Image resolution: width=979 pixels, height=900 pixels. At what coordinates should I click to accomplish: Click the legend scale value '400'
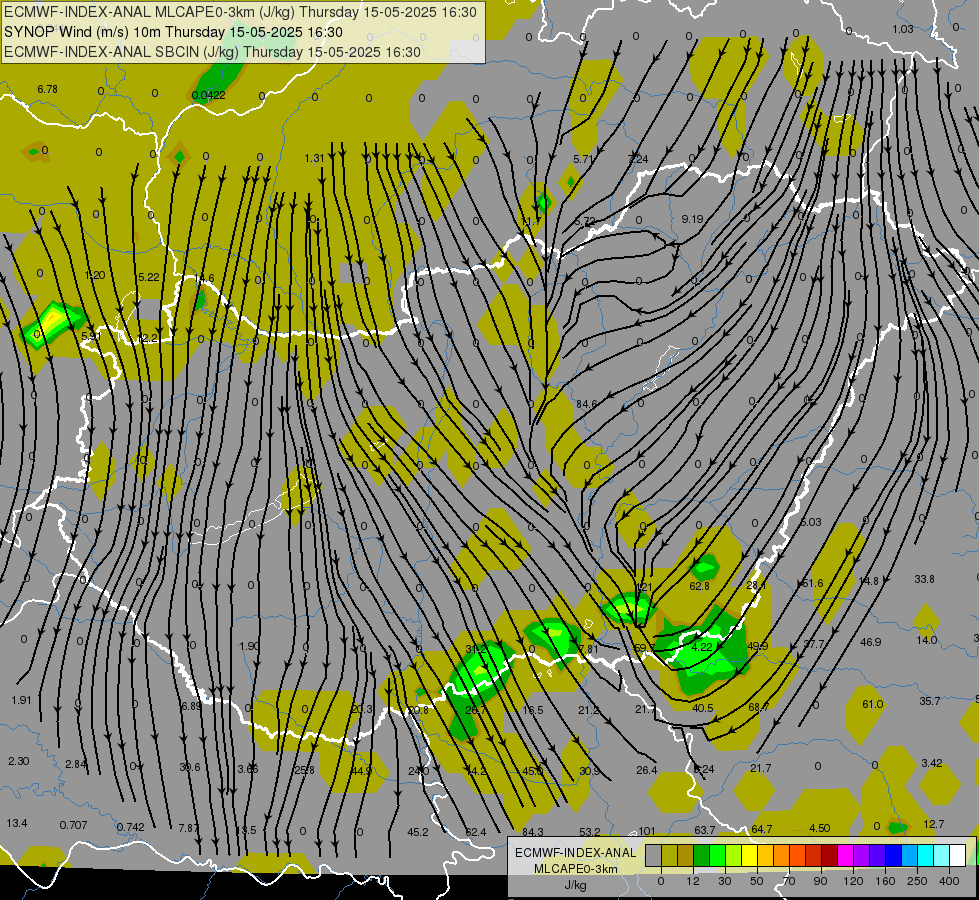[x=949, y=881]
